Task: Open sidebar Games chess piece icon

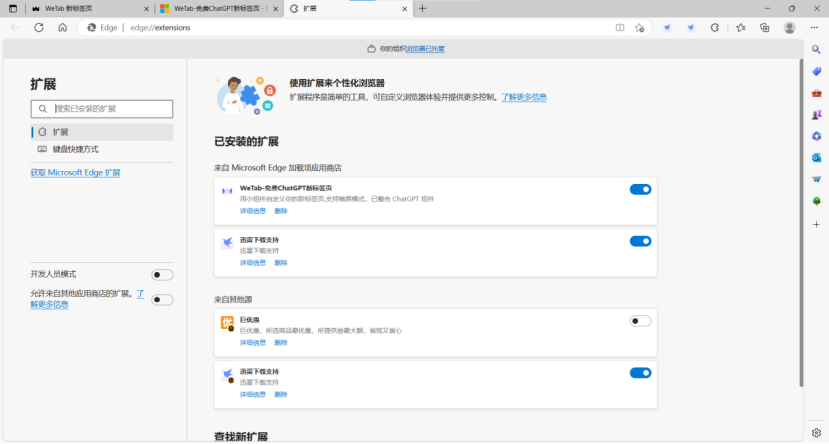Action: pyautogui.click(x=816, y=115)
